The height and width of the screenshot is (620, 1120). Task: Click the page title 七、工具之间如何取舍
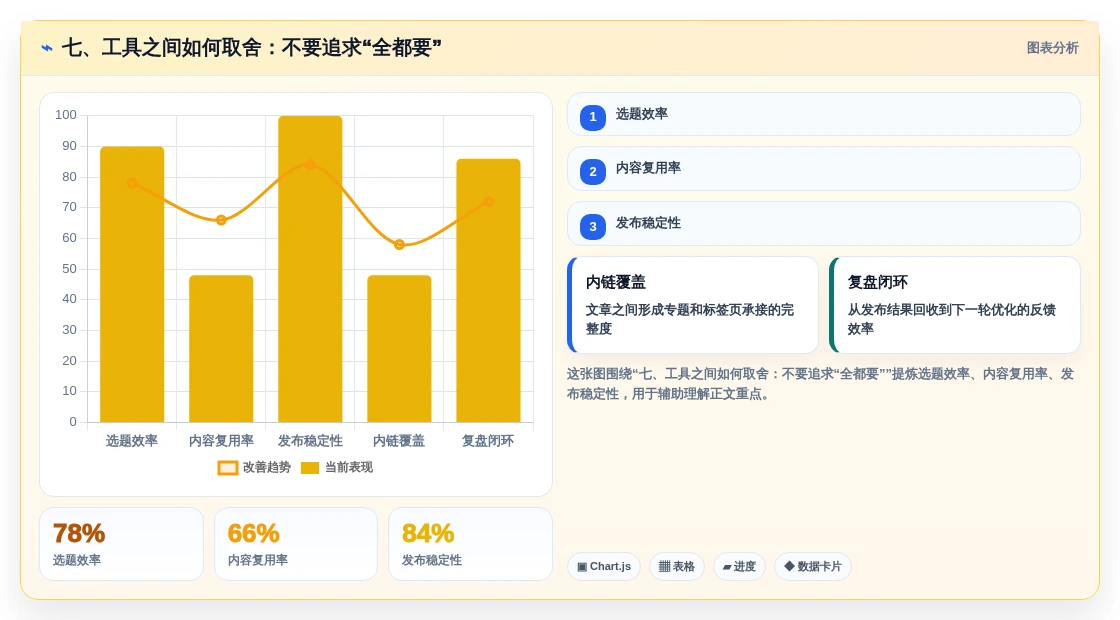(x=251, y=48)
